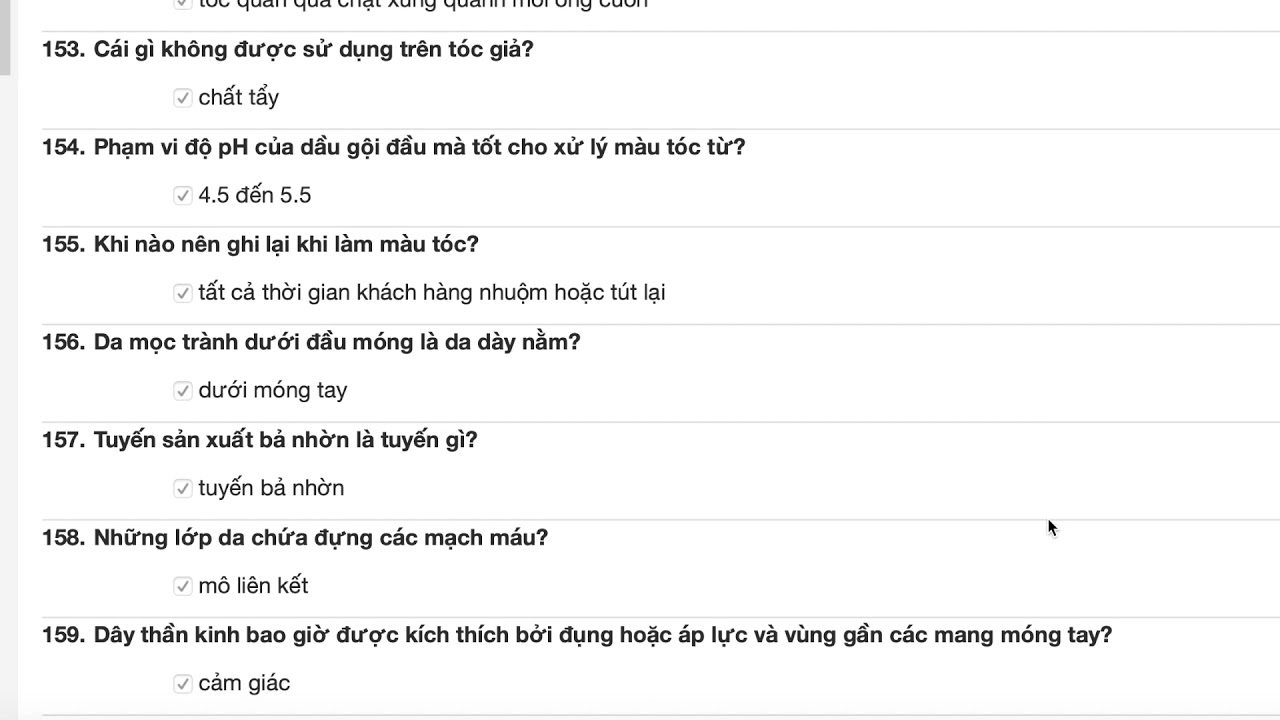Click question 154 about độ pH của dầu gội
This screenshot has height=720, width=1280.
394,148
